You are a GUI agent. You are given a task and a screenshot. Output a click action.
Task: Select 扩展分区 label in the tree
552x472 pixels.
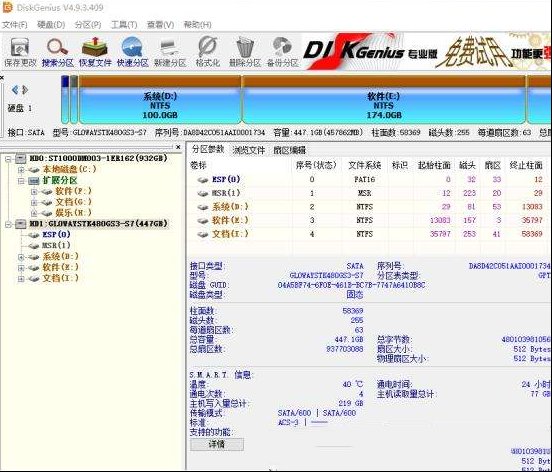[60, 181]
